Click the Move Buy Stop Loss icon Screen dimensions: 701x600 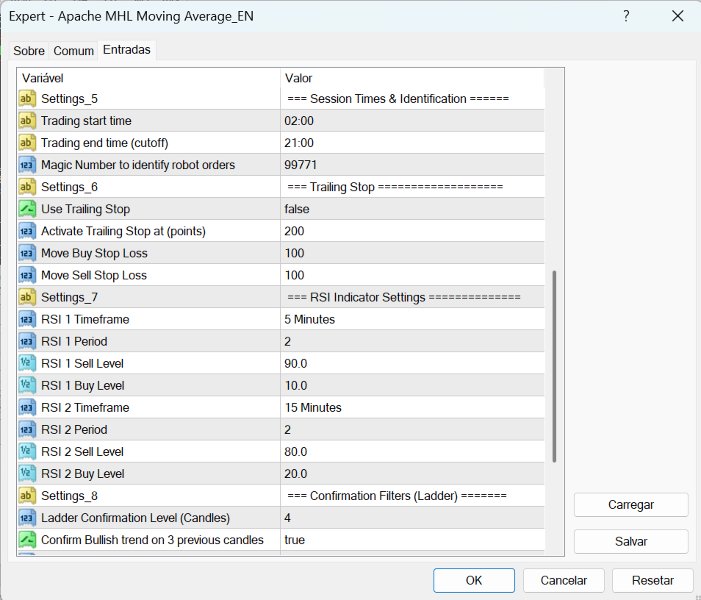tap(27, 253)
